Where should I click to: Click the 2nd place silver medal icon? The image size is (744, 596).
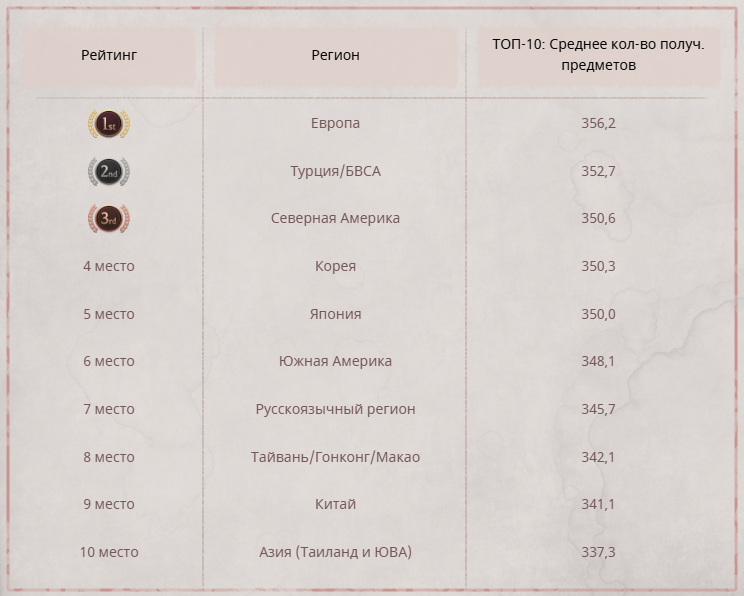click(x=109, y=172)
